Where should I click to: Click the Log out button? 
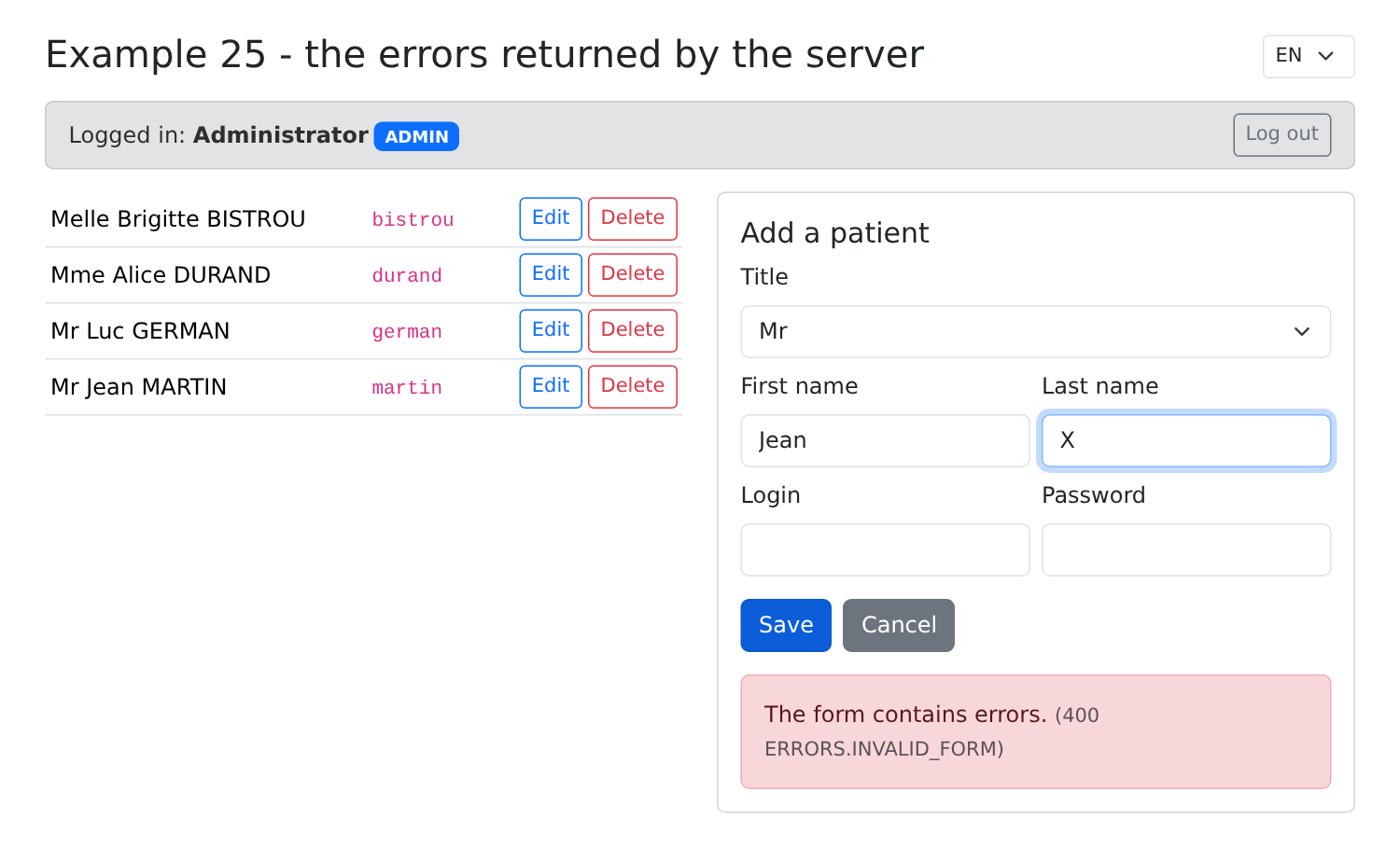(1281, 134)
